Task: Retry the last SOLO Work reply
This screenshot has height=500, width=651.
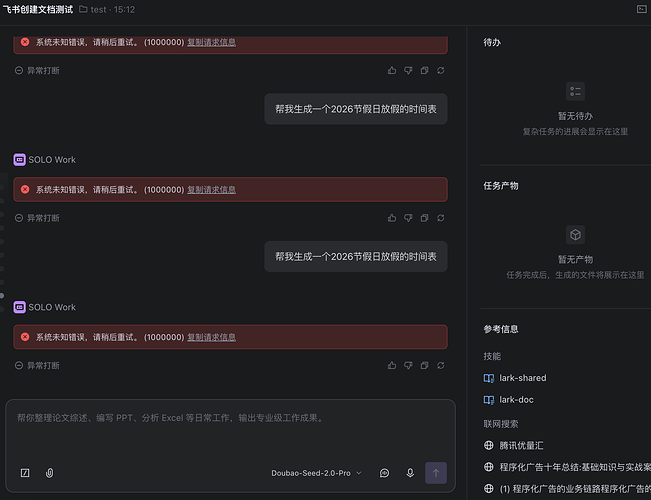Action: point(441,365)
